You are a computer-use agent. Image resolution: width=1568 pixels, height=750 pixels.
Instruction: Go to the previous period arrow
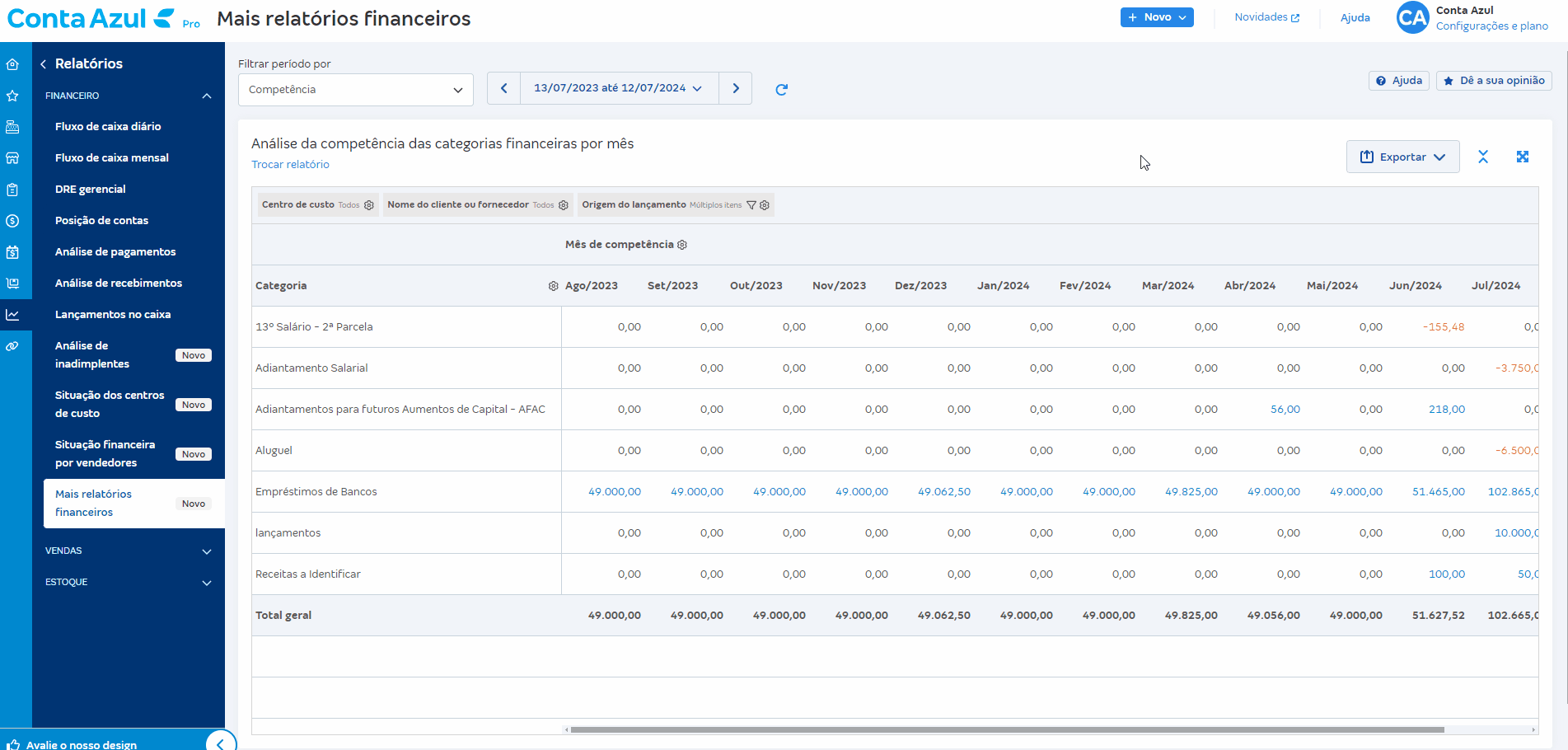click(x=503, y=88)
